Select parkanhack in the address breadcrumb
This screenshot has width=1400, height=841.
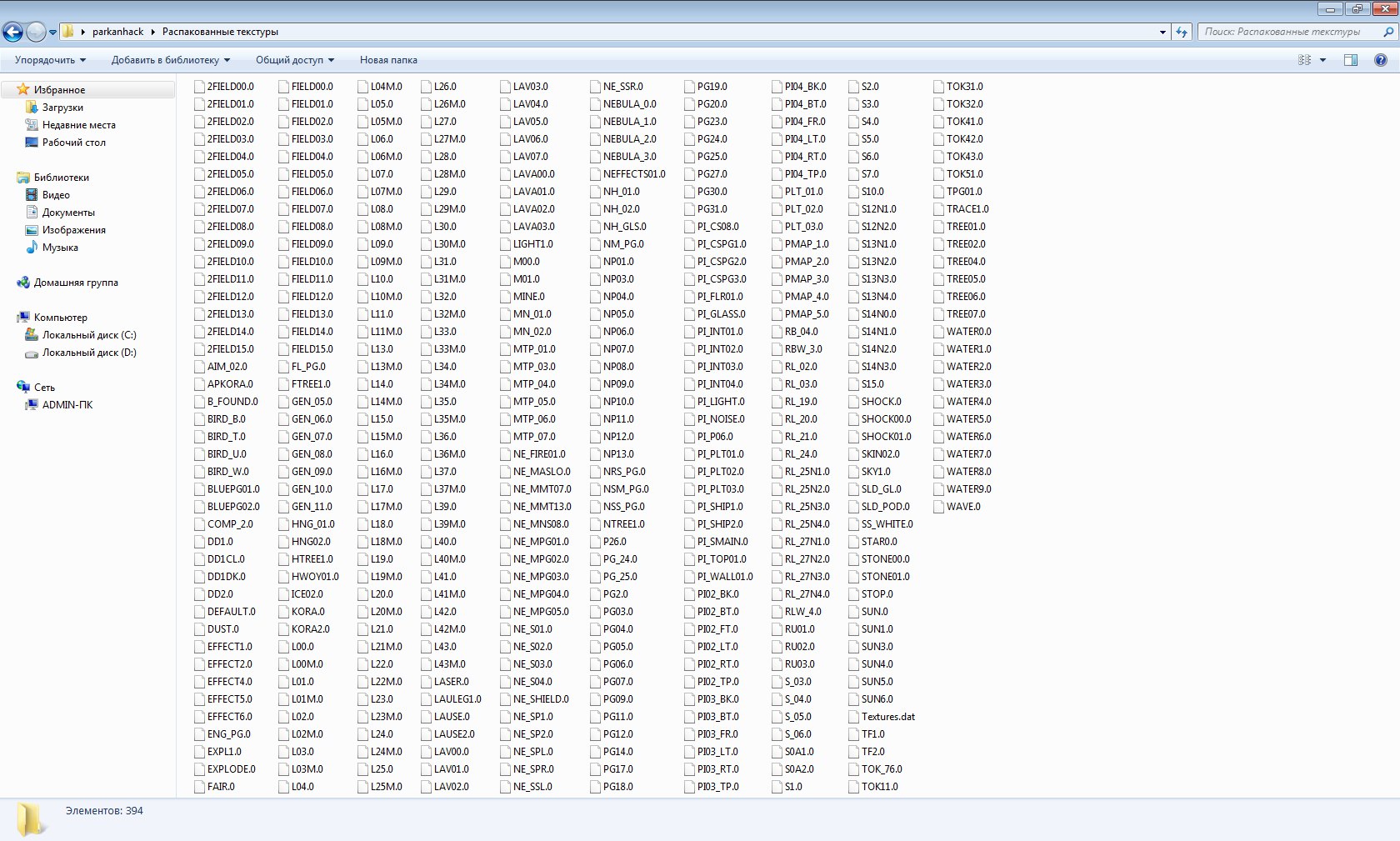117,32
